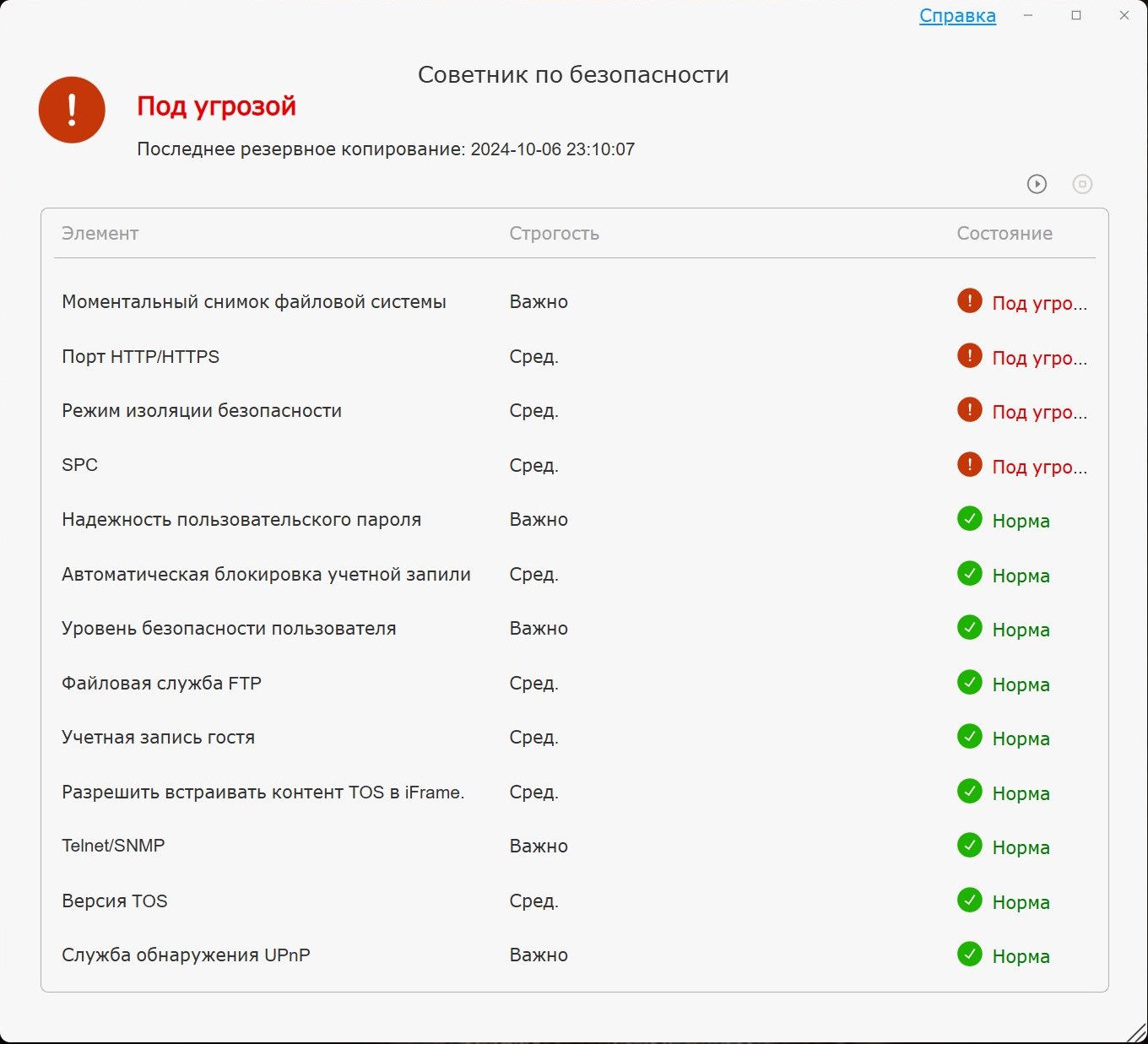
Task: Click warning icon in the SPC row
Action: pyautogui.click(x=970, y=465)
